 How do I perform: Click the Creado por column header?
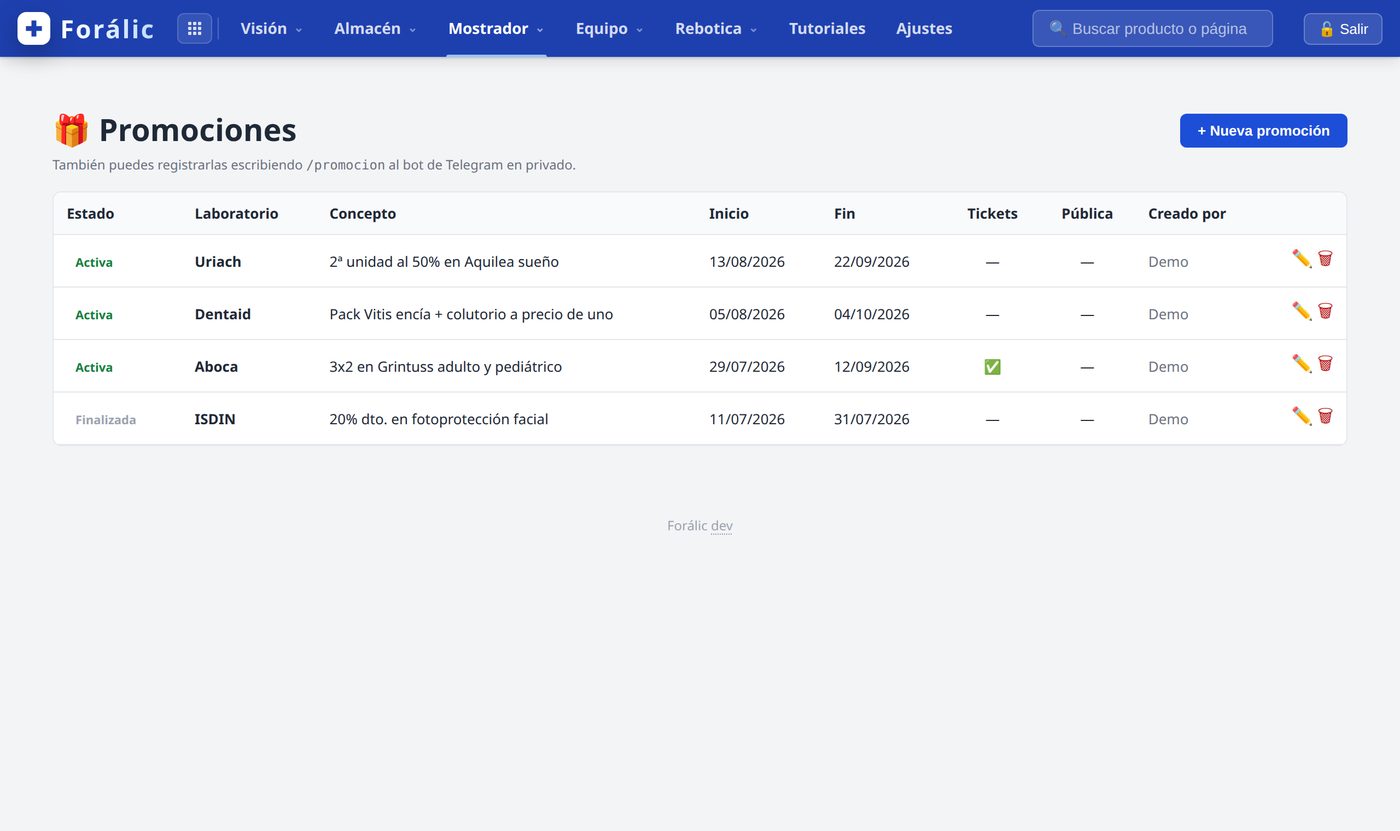click(1187, 214)
